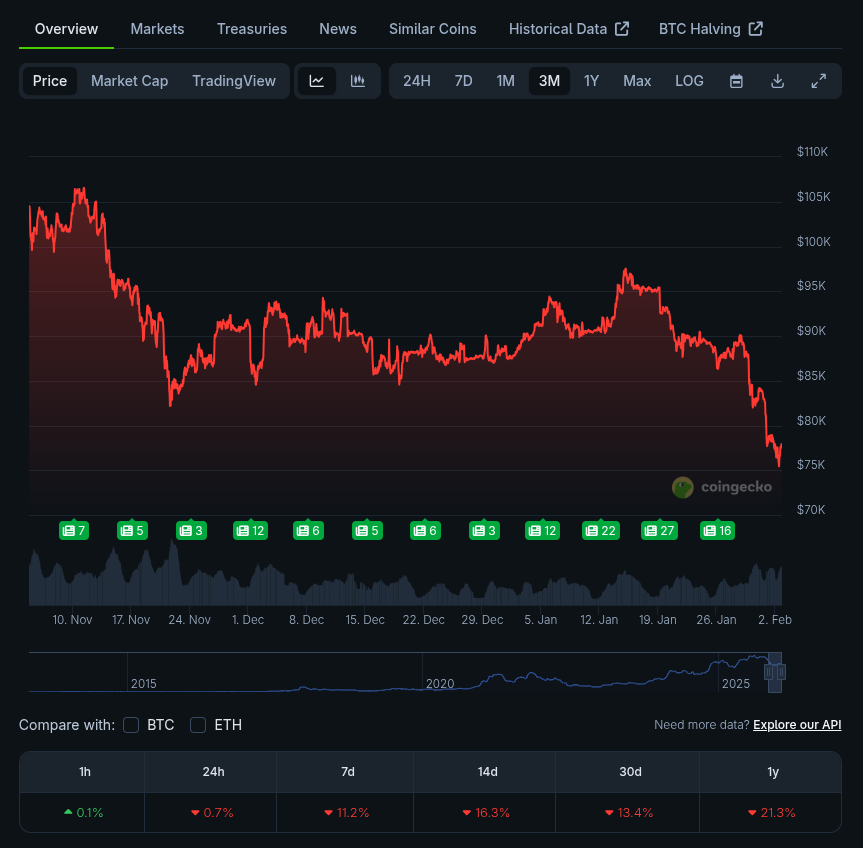Open the Treasuries tab
The height and width of the screenshot is (848, 863).
tap(252, 29)
